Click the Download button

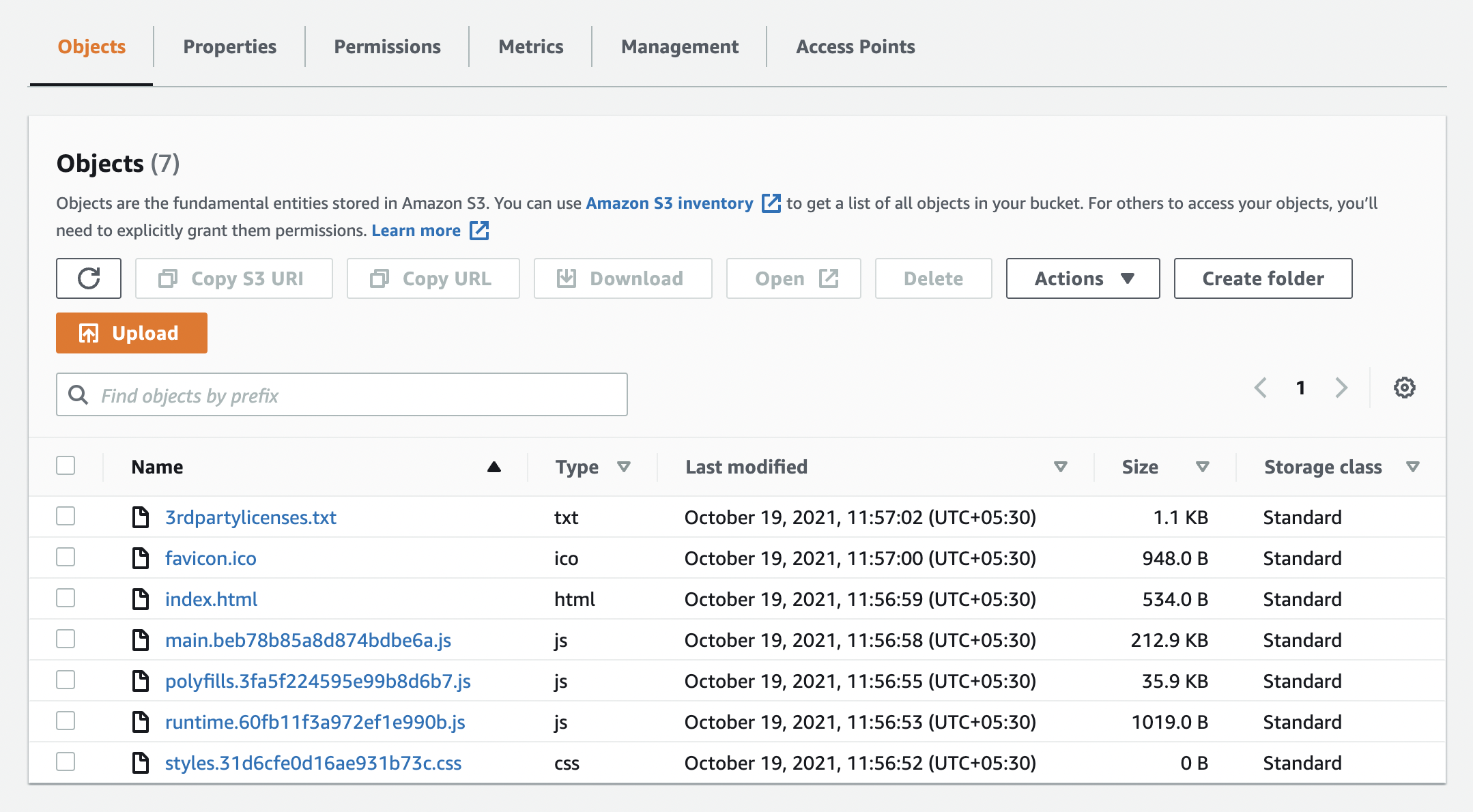tap(623, 278)
